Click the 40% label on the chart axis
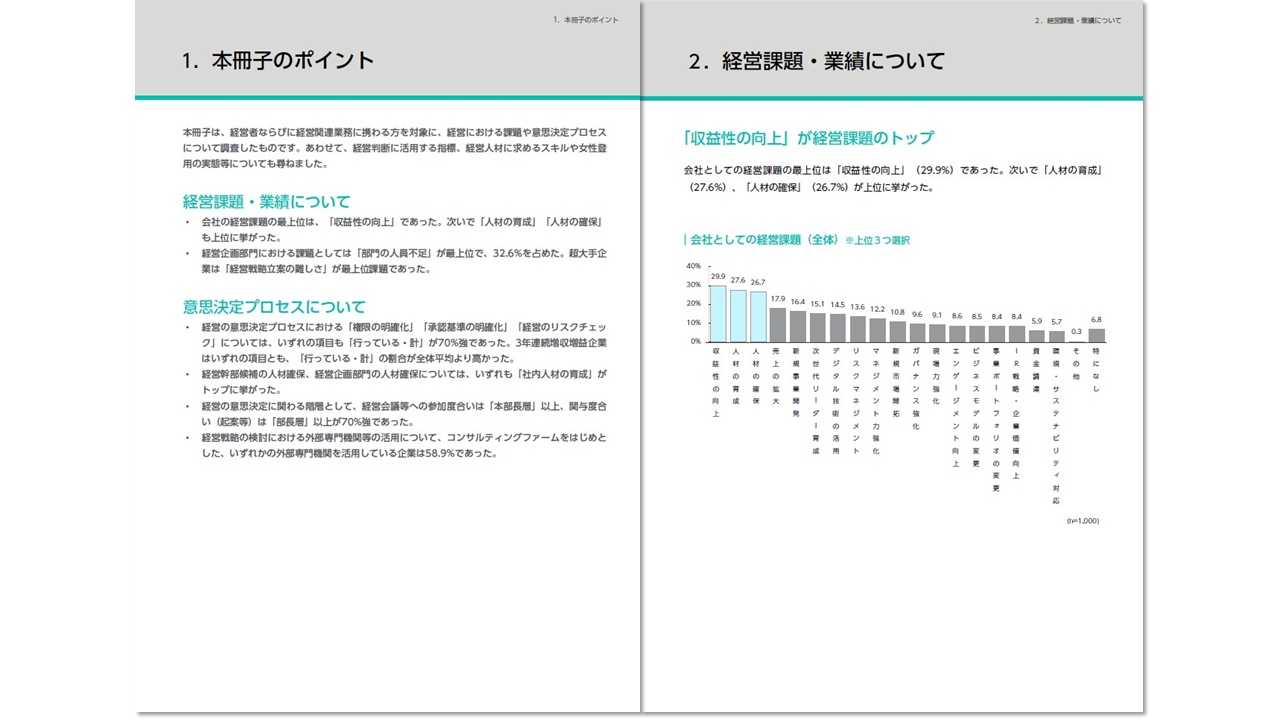 click(x=693, y=266)
